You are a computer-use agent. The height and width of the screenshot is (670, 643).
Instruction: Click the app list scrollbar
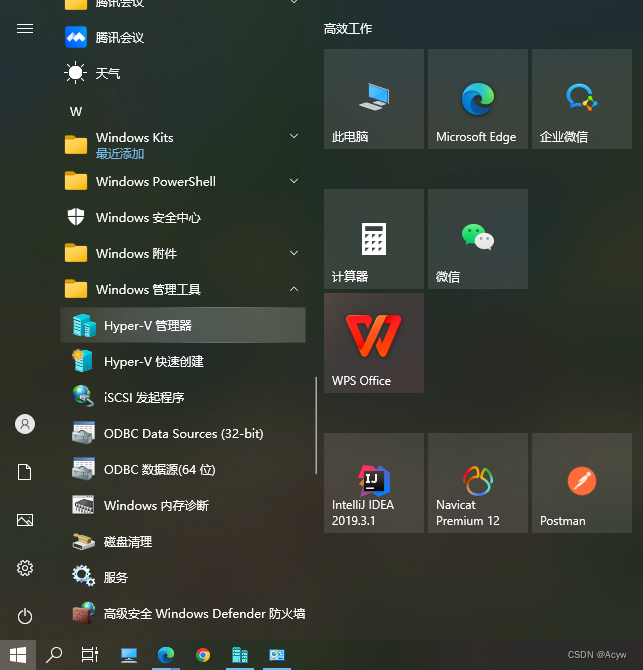pyautogui.click(x=316, y=425)
